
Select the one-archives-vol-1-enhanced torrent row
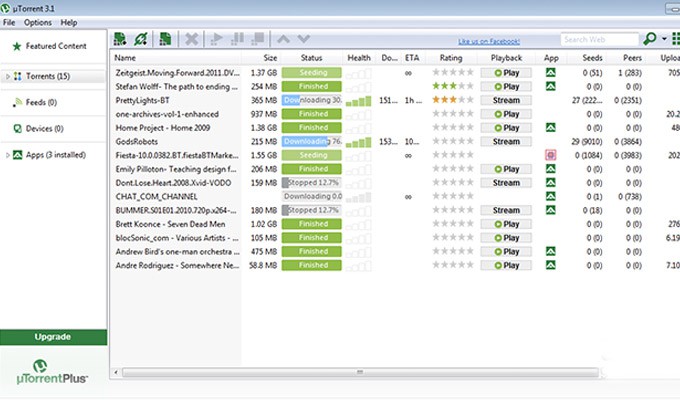[x=395, y=114]
